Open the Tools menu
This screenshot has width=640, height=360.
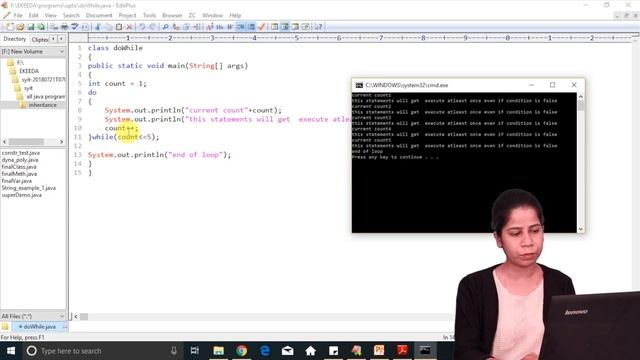point(149,16)
